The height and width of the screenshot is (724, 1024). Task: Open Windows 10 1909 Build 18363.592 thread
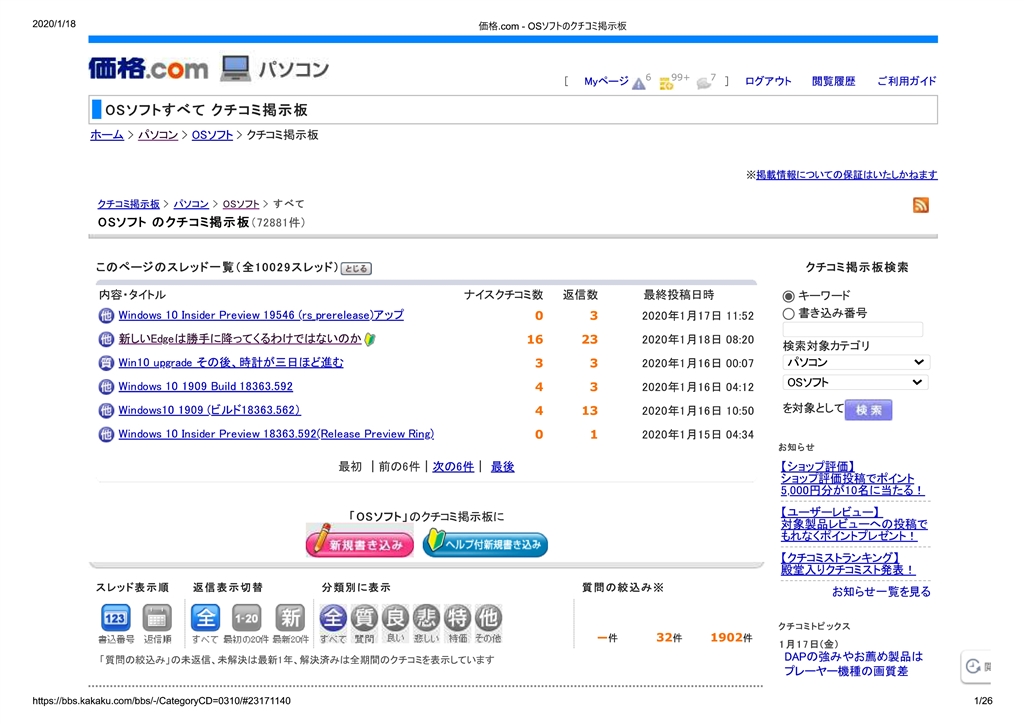click(x=205, y=386)
